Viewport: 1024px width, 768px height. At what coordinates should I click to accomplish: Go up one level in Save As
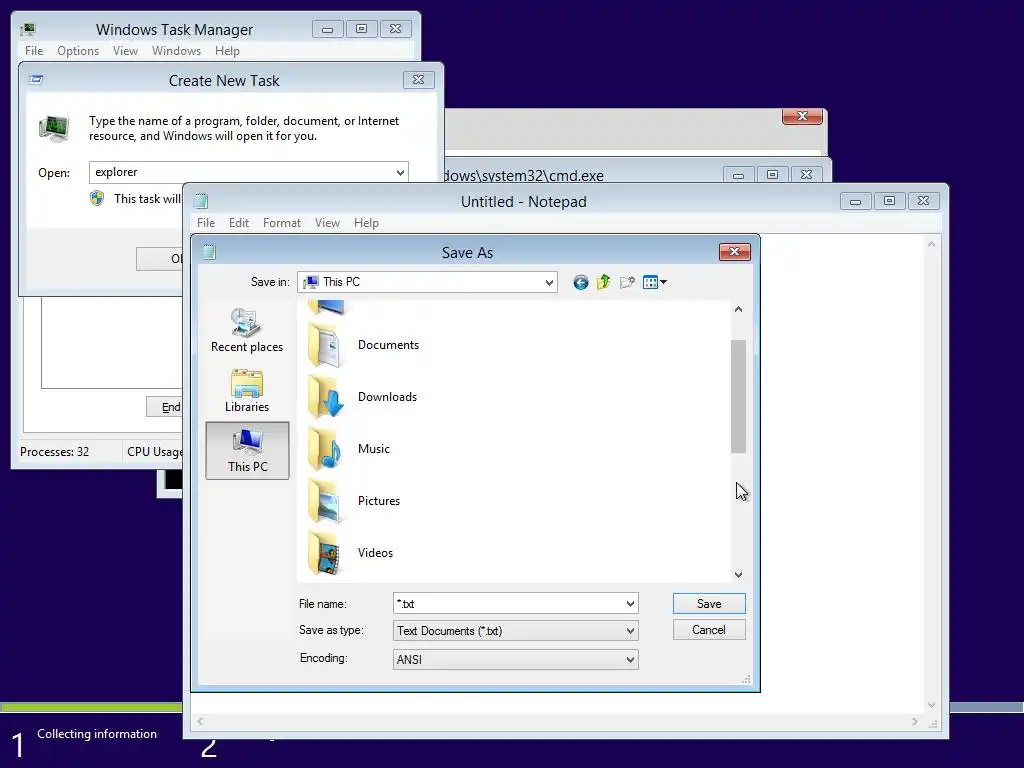coord(603,282)
